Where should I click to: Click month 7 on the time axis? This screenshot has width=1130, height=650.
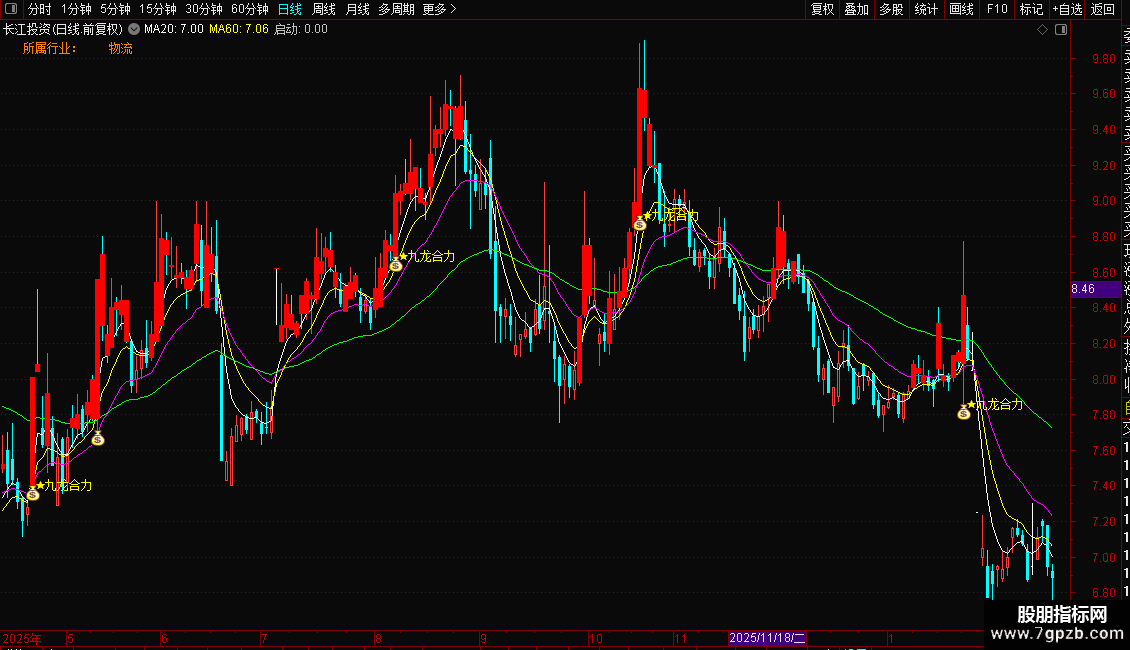tap(264, 638)
